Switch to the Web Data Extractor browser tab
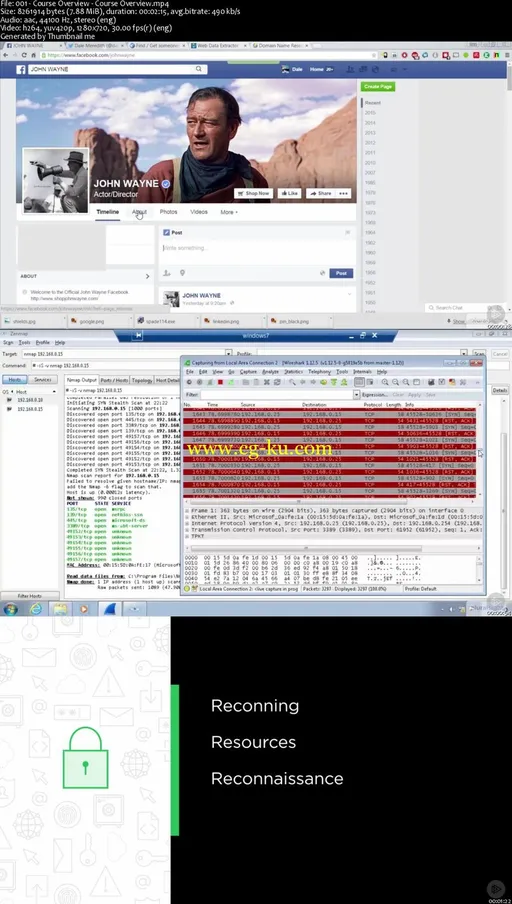Screen dimensions: 512x904 219,45
